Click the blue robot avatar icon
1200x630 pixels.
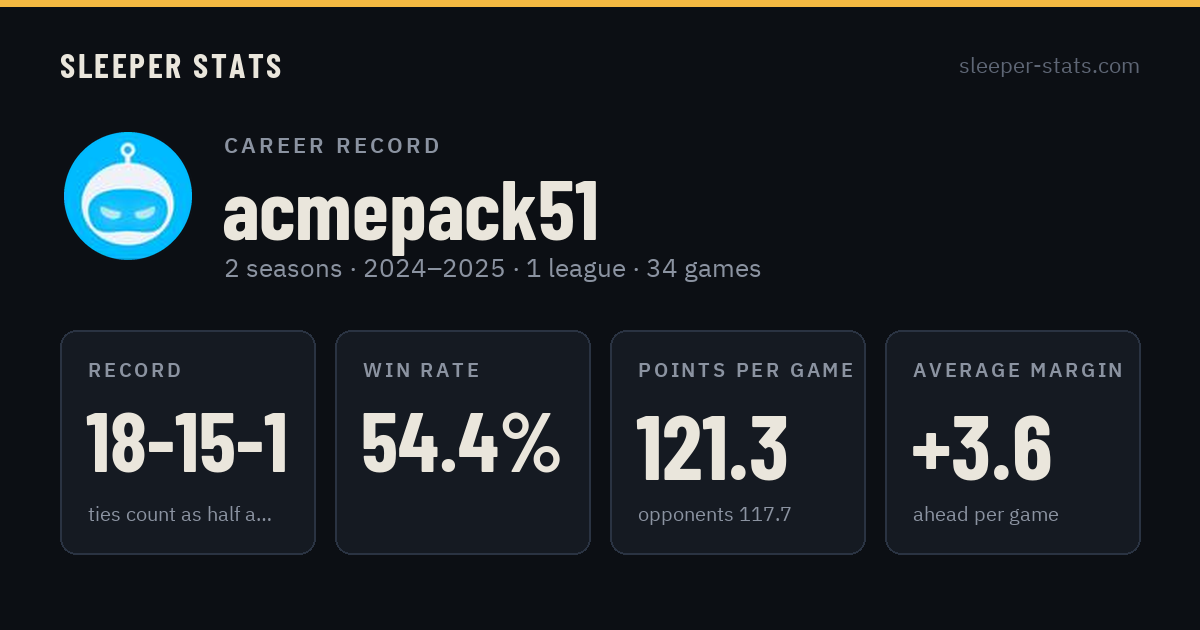[128, 196]
